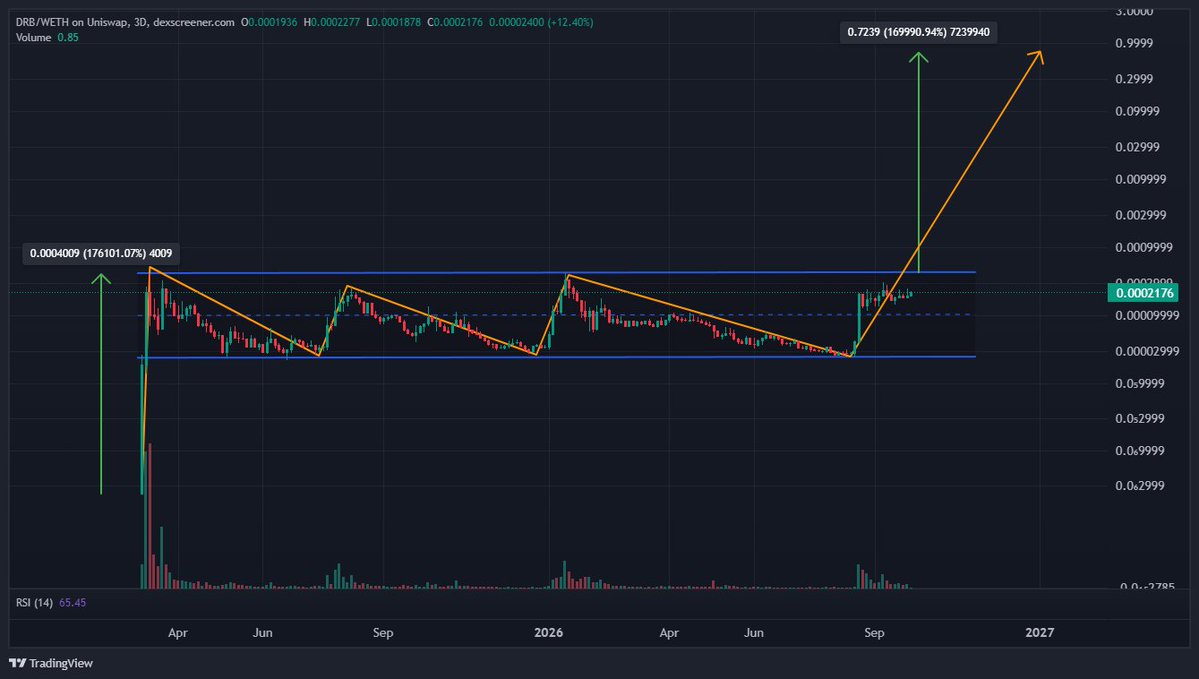Click the 2027 label on time axis
The height and width of the screenshot is (679, 1199).
[x=1039, y=632]
